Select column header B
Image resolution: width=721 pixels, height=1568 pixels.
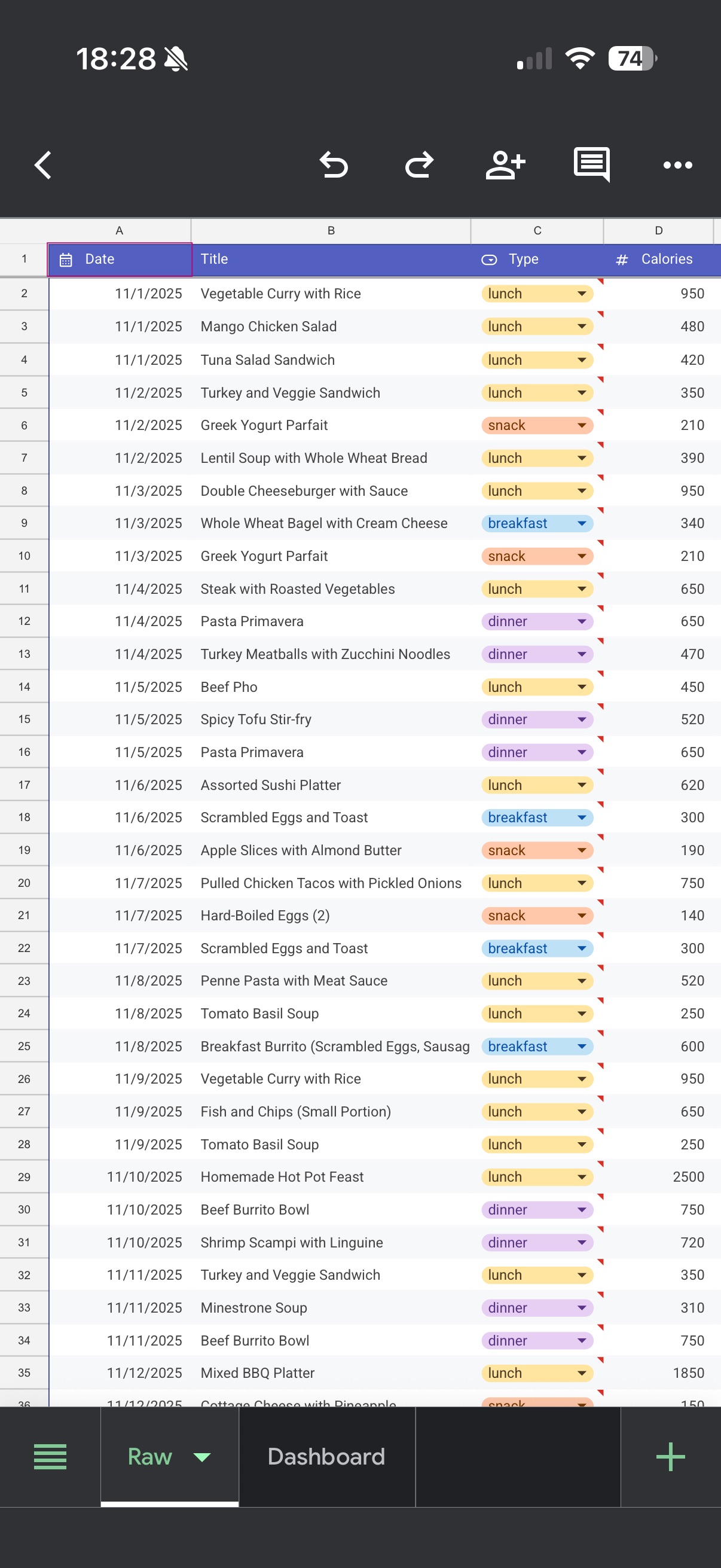point(331,230)
